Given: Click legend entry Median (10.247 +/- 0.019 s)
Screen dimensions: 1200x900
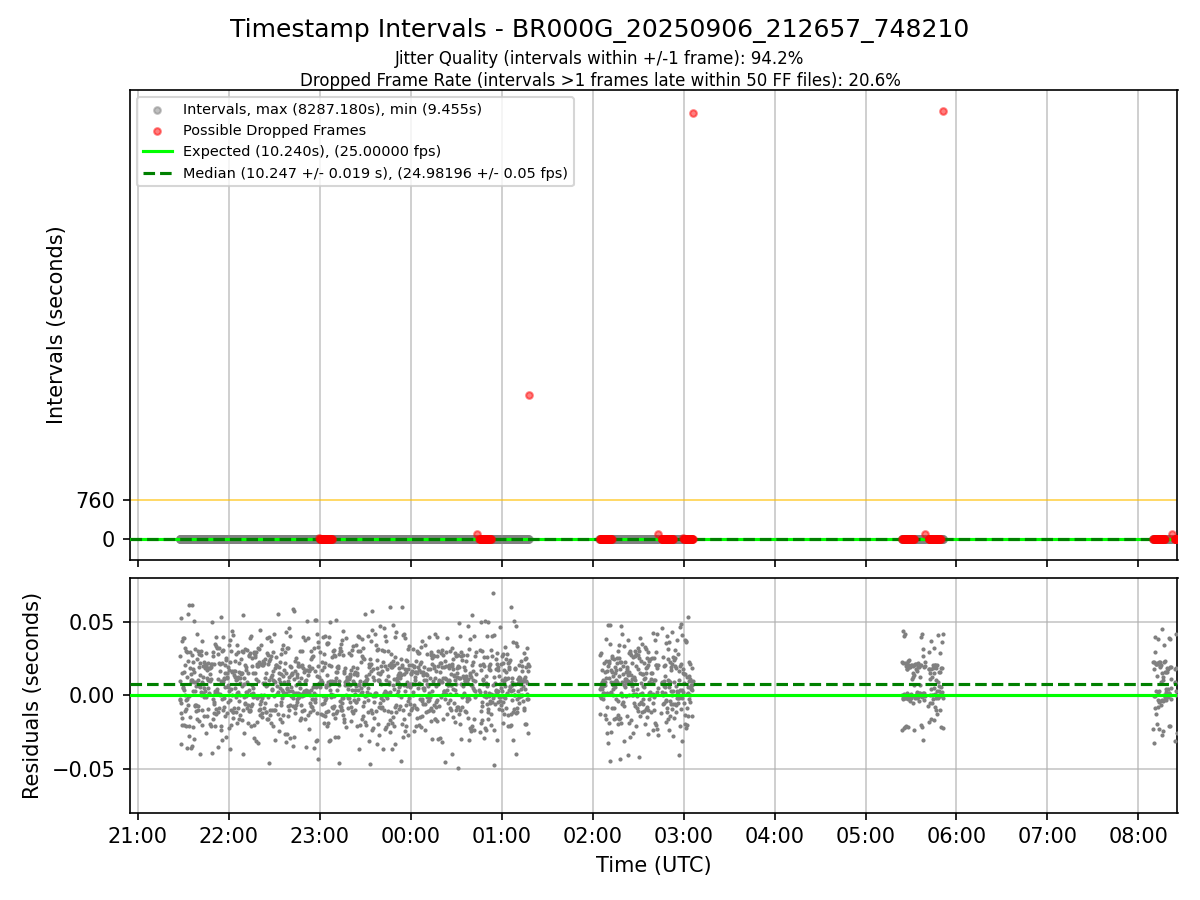Looking at the screenshot, I should [x=375, y=173].
